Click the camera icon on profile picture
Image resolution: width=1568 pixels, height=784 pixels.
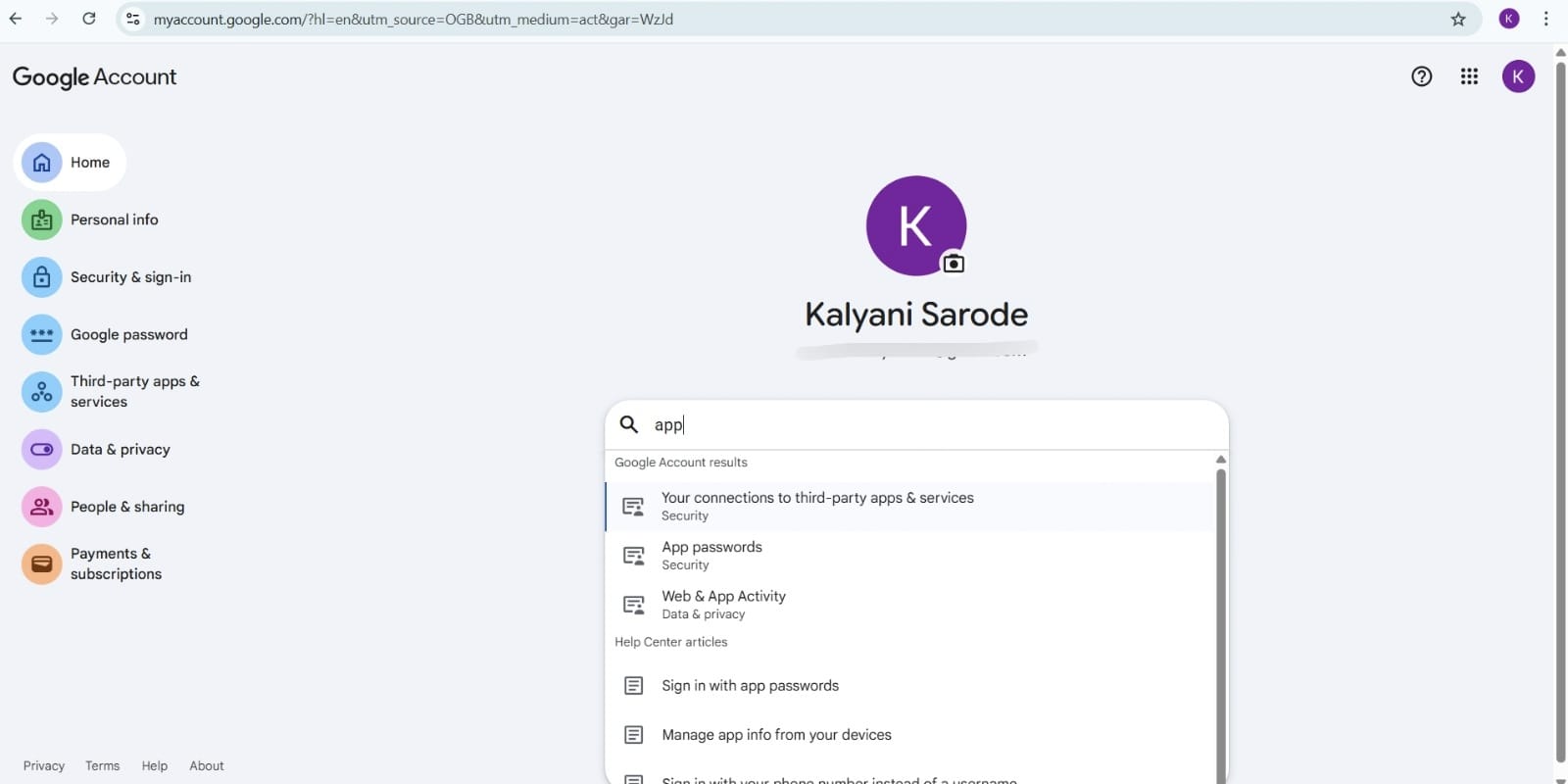tap(953, 264)
